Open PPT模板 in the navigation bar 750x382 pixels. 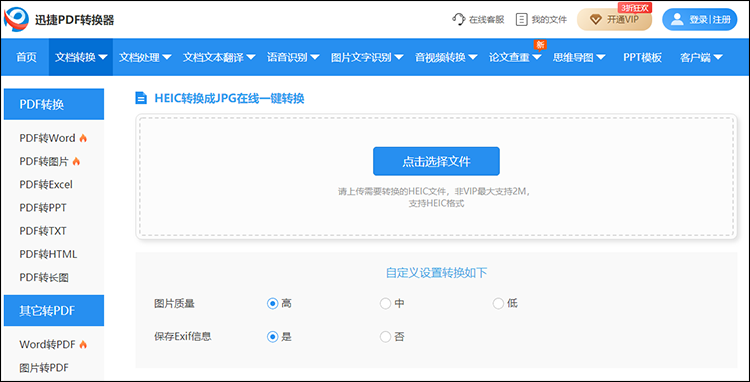[x=642, y=57]
